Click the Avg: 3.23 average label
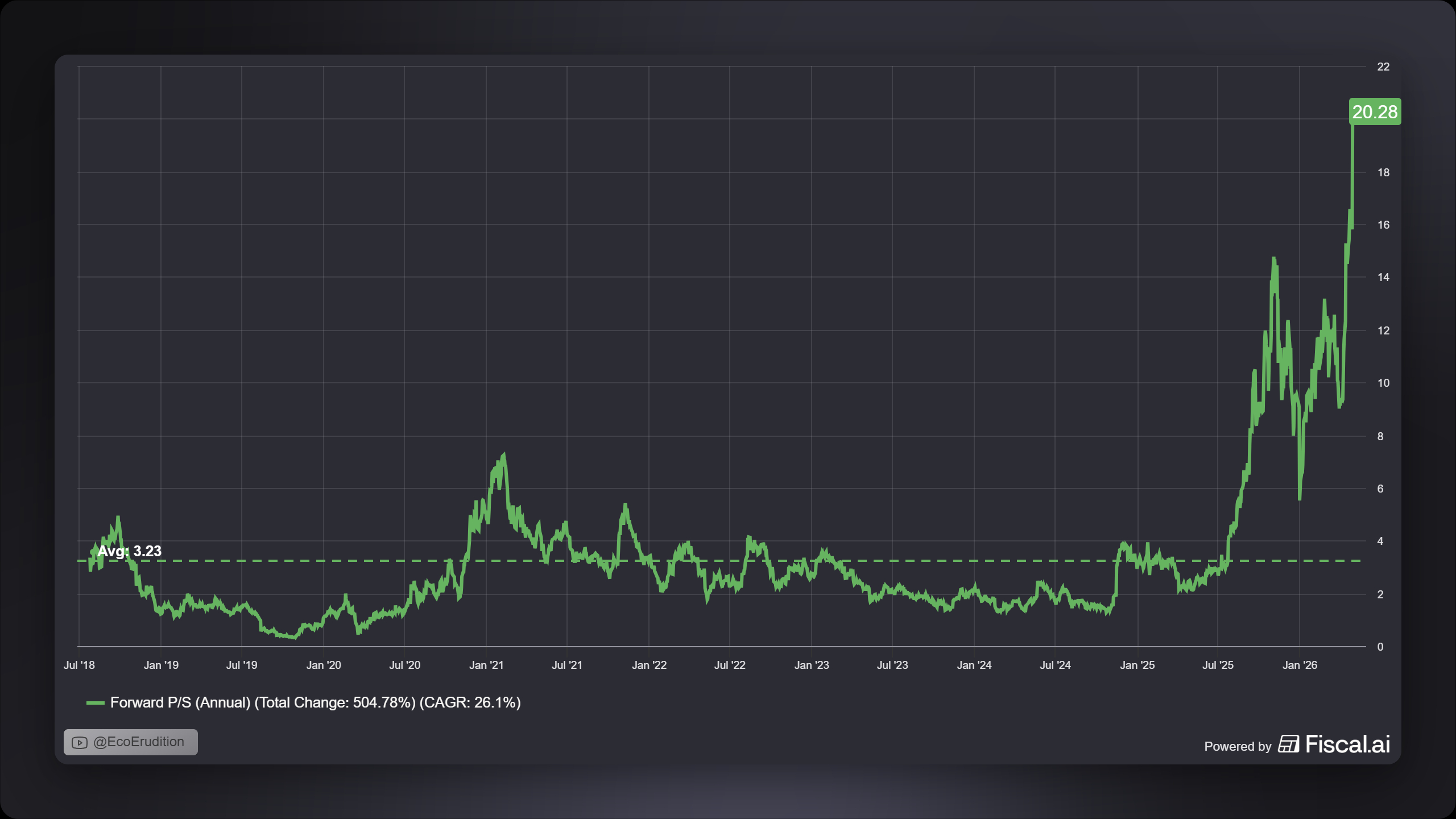Screen dimensions: 1456x819 coord(130,551)
